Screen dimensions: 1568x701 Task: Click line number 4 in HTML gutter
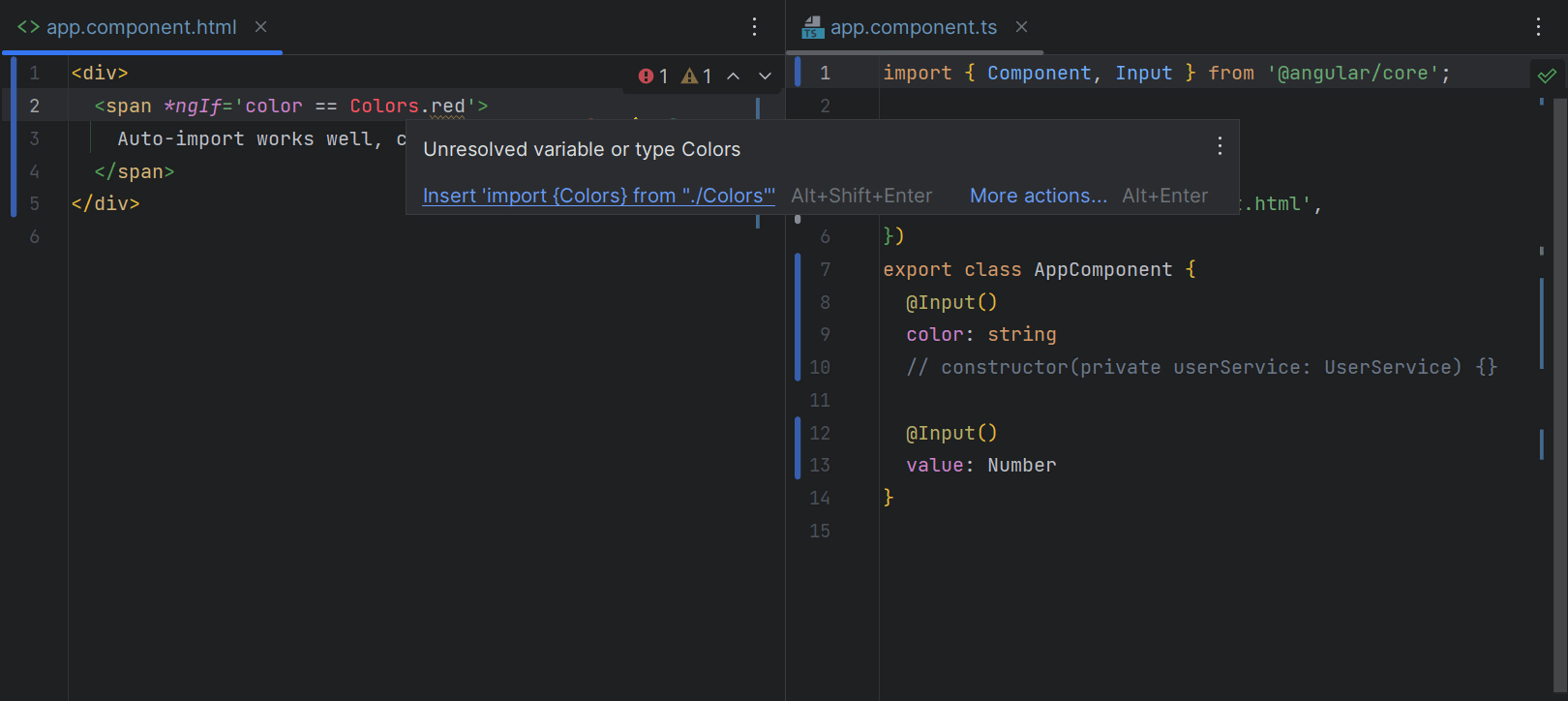pos(35,171)
